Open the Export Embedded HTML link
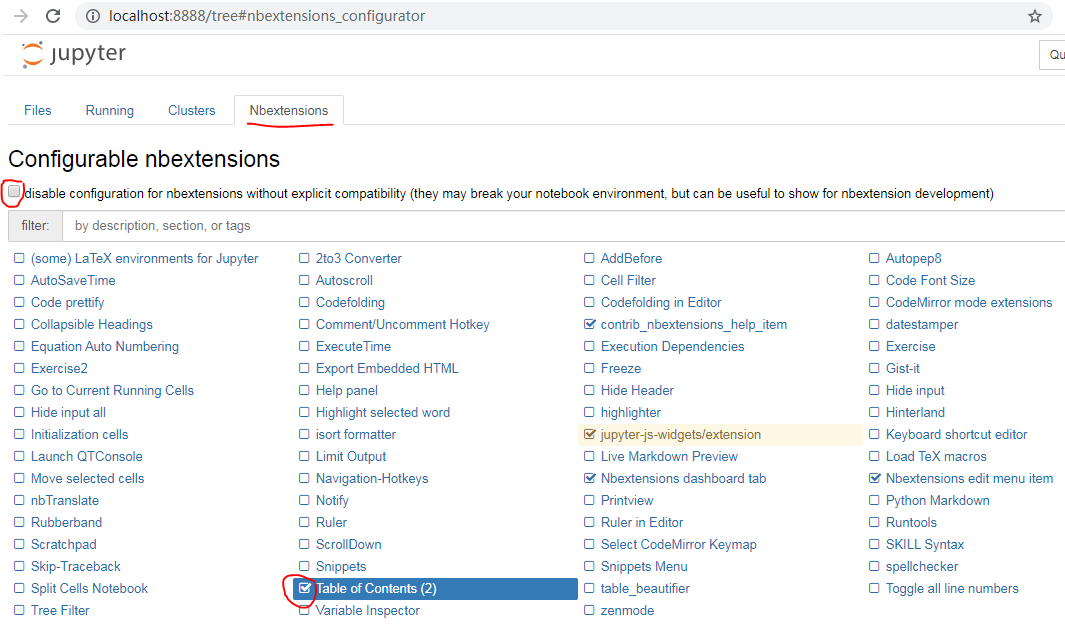 (x=387, y=368)
